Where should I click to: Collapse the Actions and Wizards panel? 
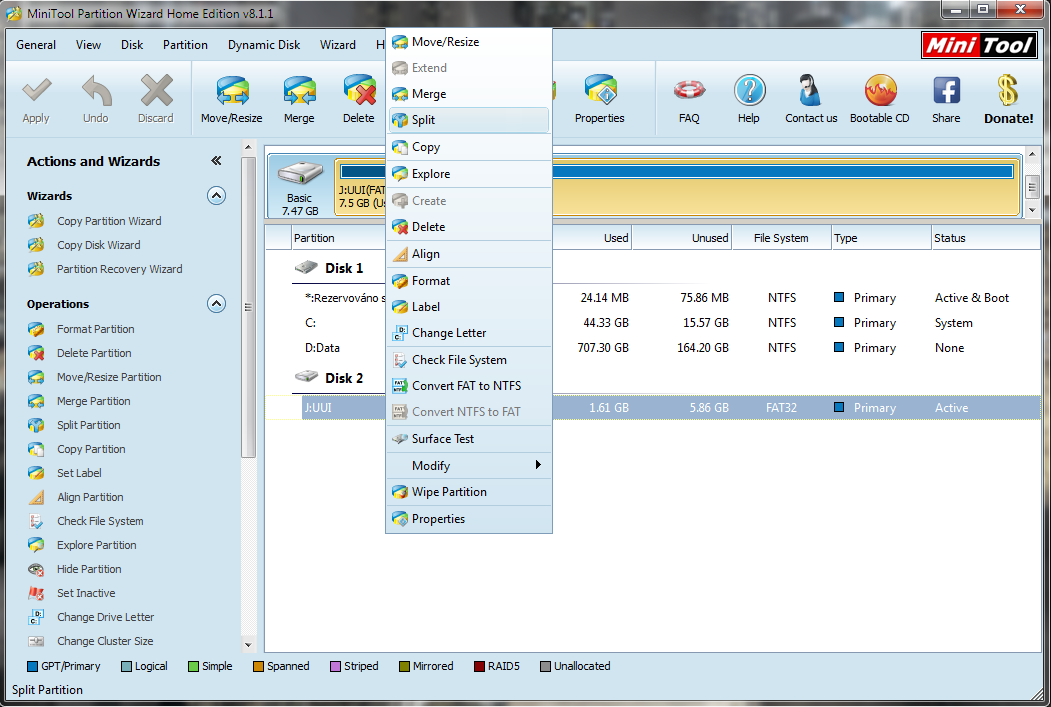[216, 161]
